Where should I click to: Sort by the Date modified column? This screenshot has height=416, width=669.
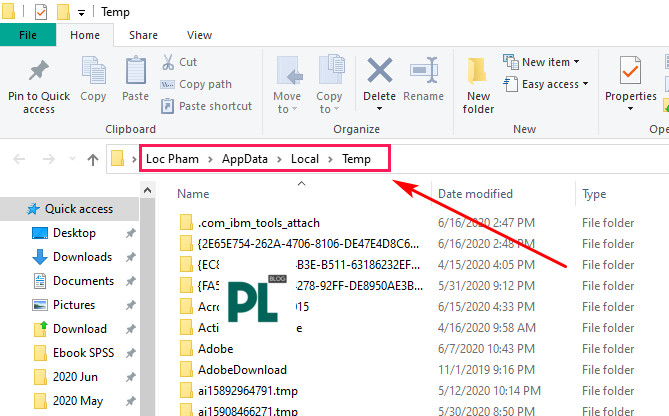[x=475, y=194]
